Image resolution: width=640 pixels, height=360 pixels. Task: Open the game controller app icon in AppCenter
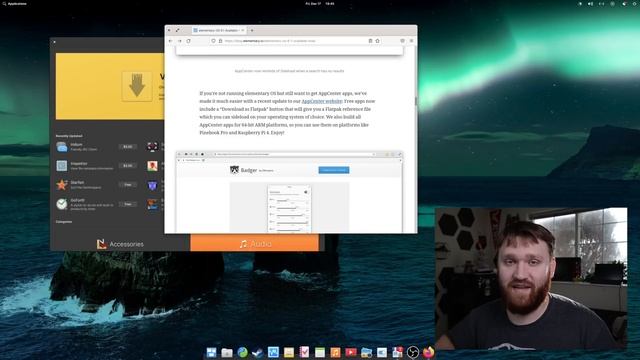coord(152,147)
